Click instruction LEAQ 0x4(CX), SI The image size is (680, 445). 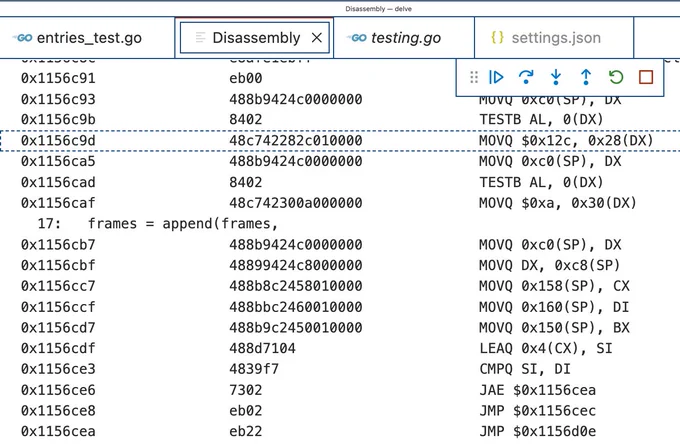(x=546, y=348)
